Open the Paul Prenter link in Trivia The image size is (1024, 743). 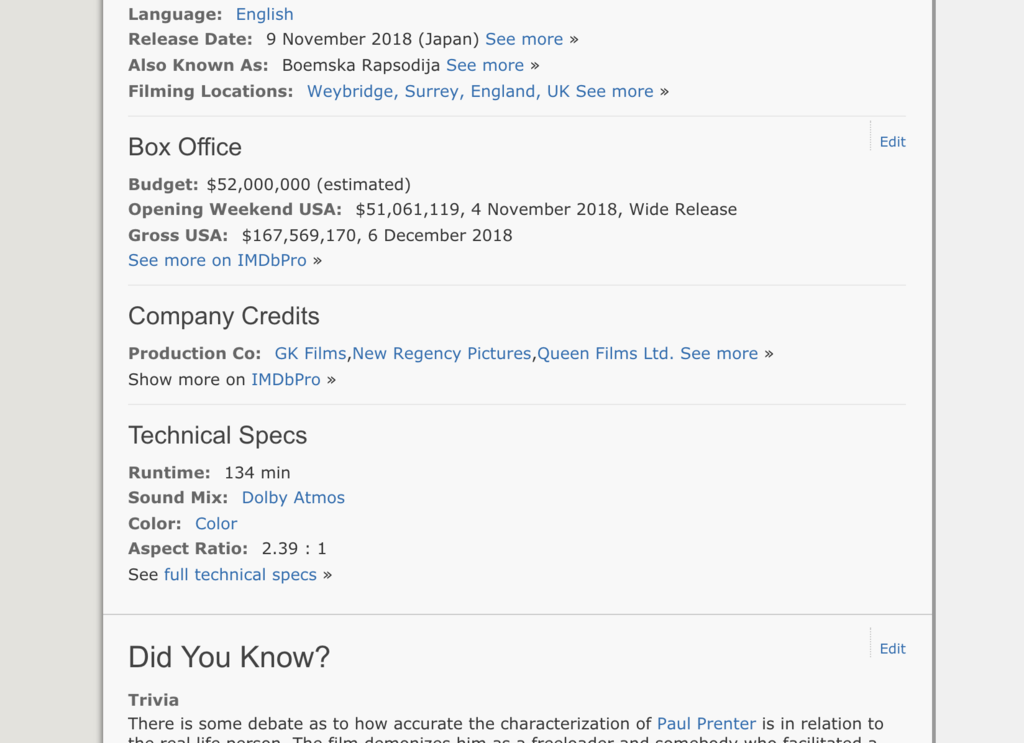coord(707,723)
